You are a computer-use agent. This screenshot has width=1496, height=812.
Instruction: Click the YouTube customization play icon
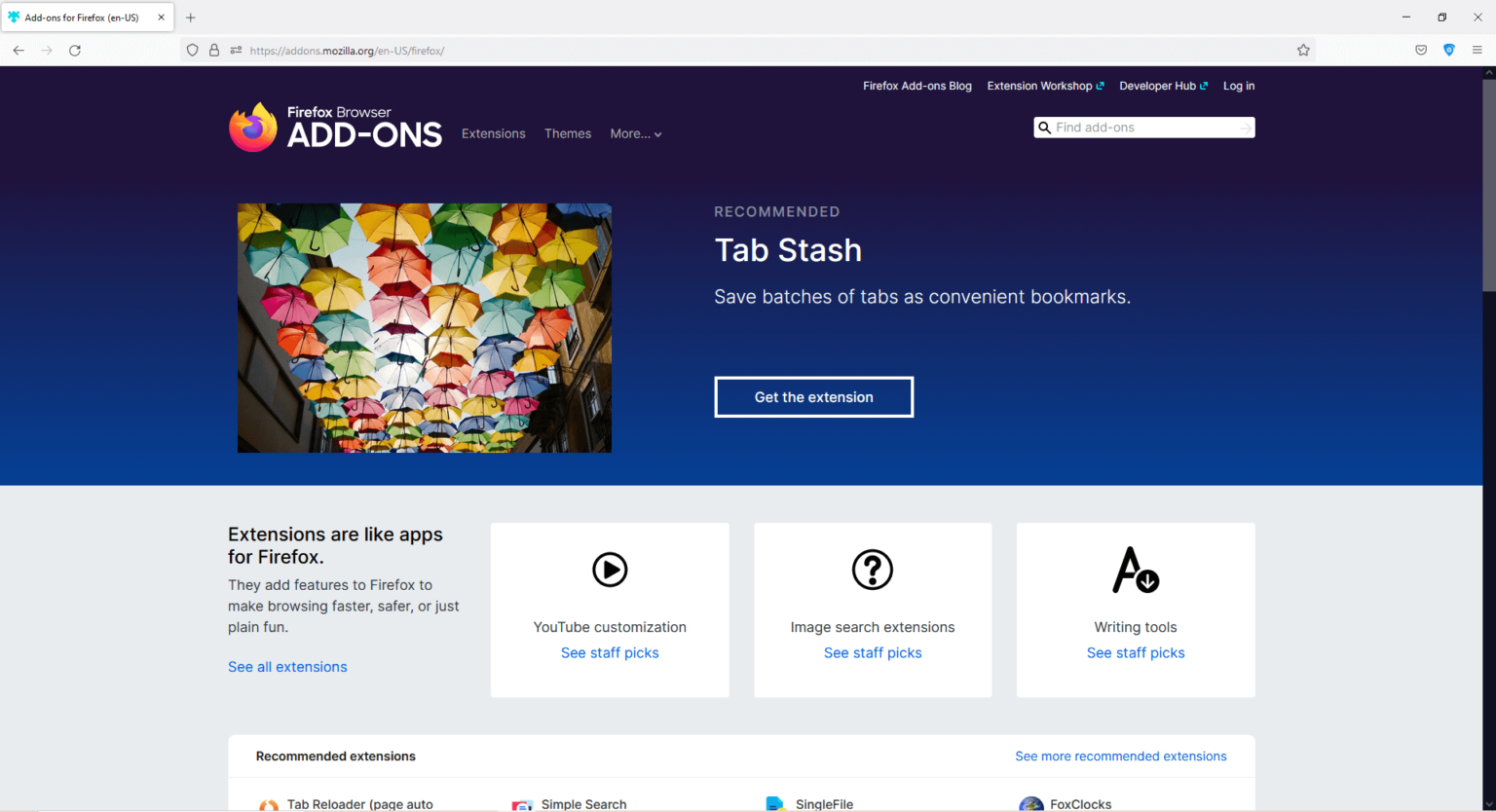point(610,570)
